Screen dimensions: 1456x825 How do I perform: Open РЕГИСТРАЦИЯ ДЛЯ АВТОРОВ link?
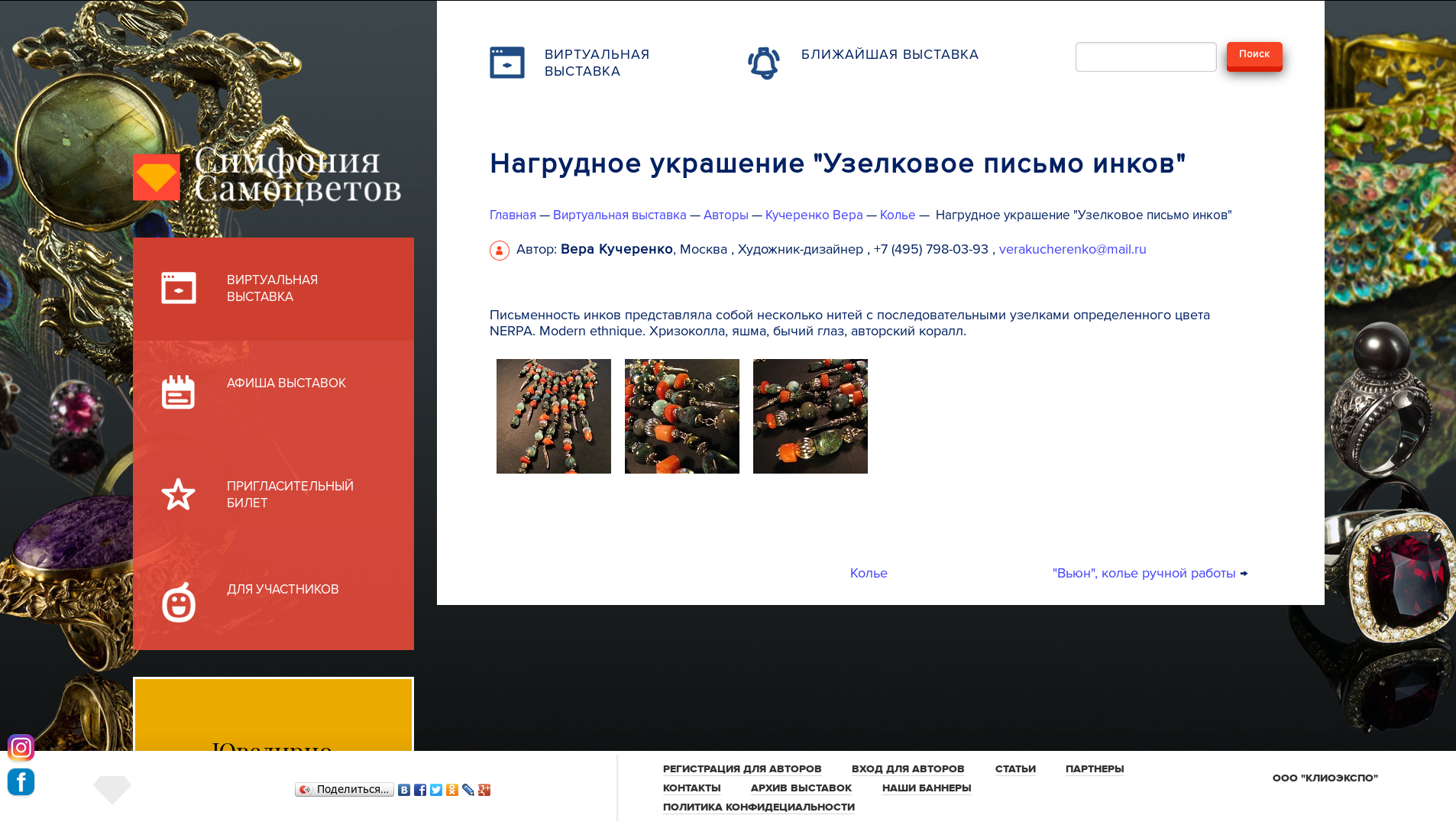point(742,768)
